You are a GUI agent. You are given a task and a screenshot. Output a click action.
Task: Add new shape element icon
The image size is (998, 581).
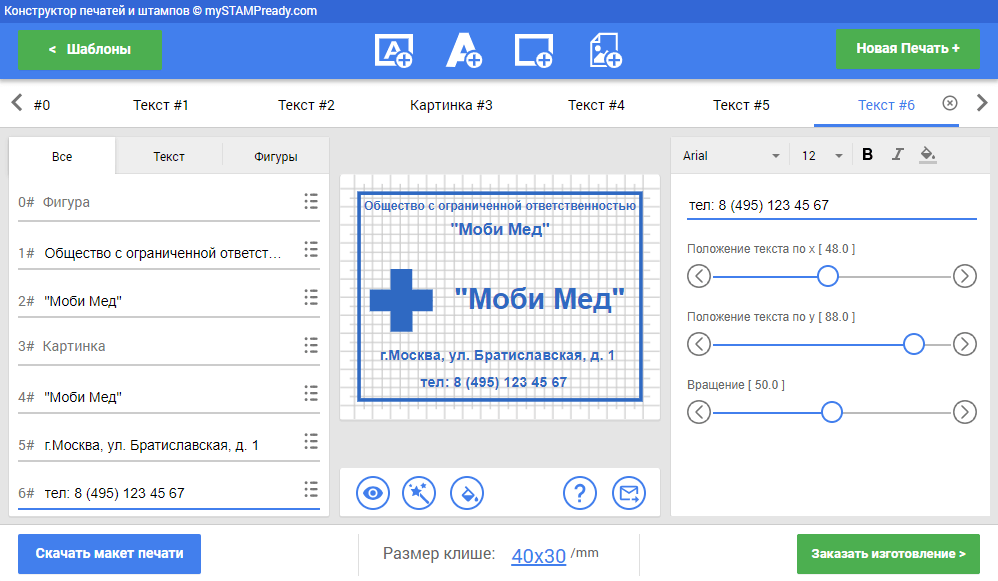pos(533,50)
